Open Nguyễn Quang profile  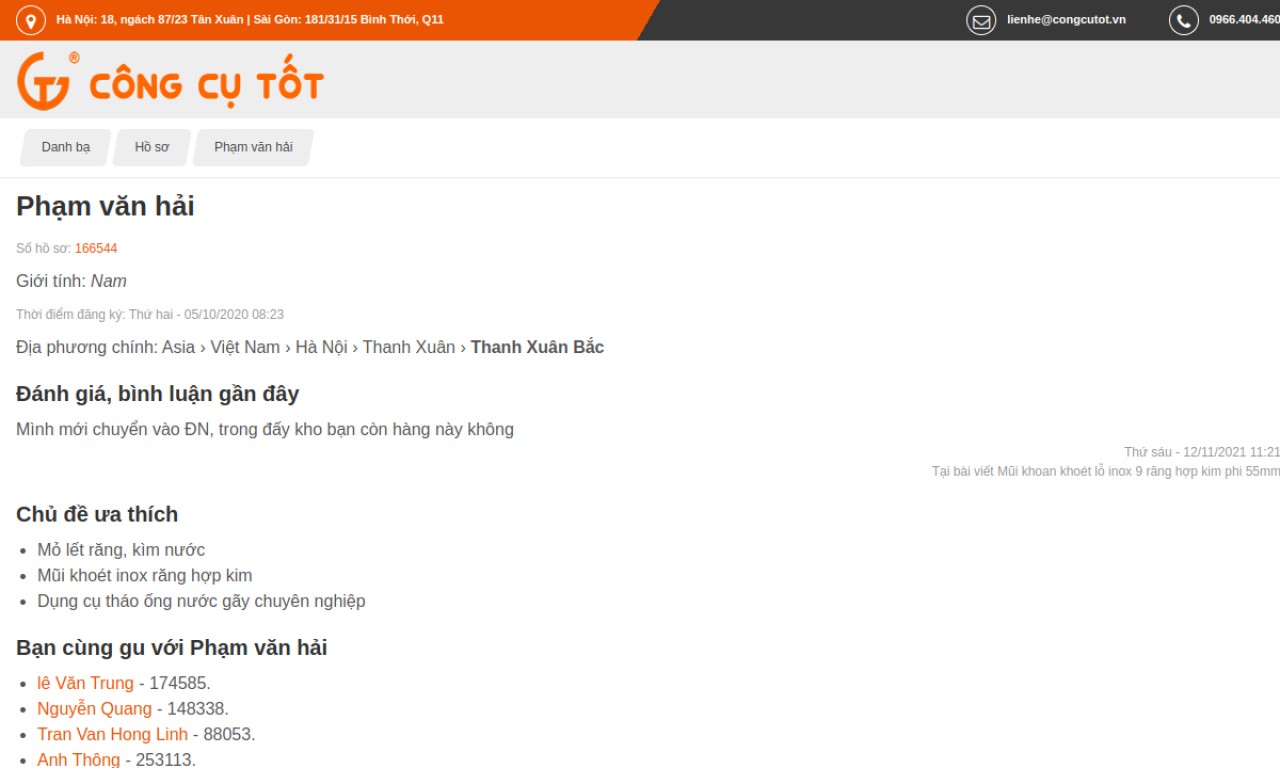point(94,709)
